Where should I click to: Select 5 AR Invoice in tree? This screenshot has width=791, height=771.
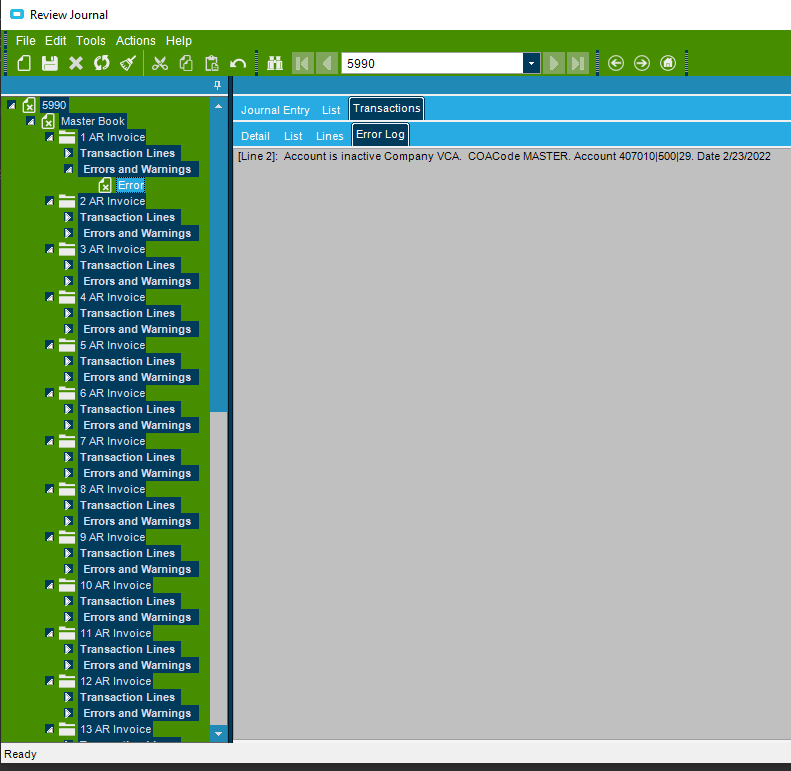(x=112, y=345)
